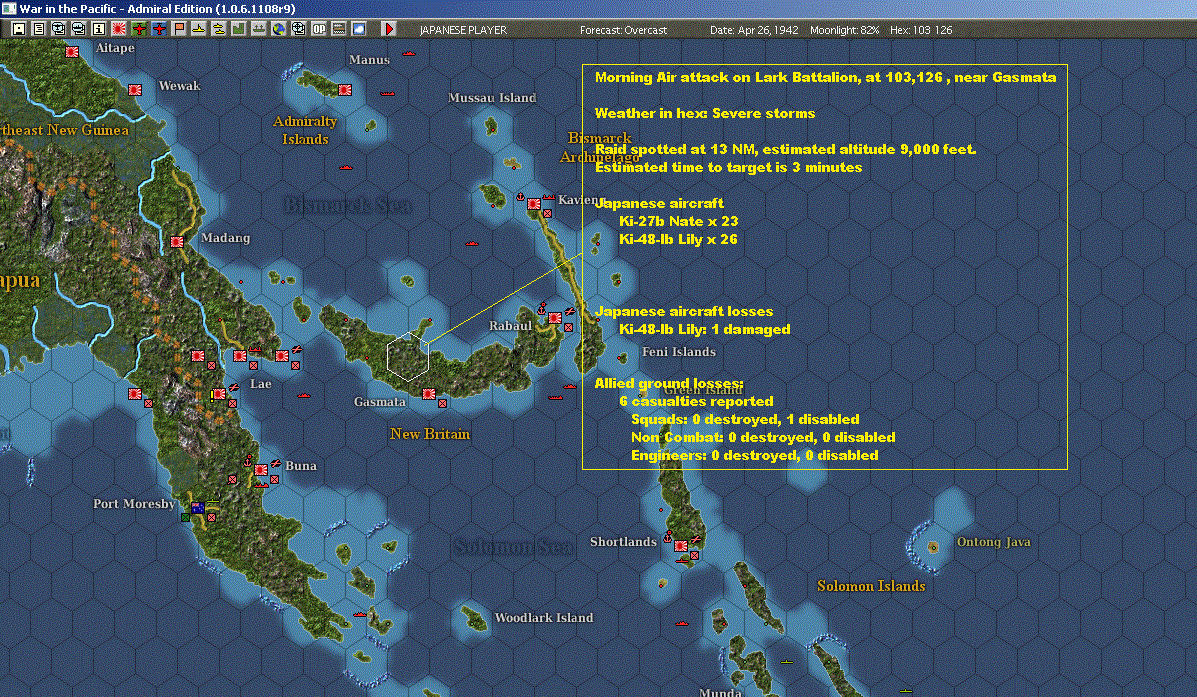1197x697 pixels.
Task: Click the ship with arrows toolbar icon
Action: tap(259, 29)
